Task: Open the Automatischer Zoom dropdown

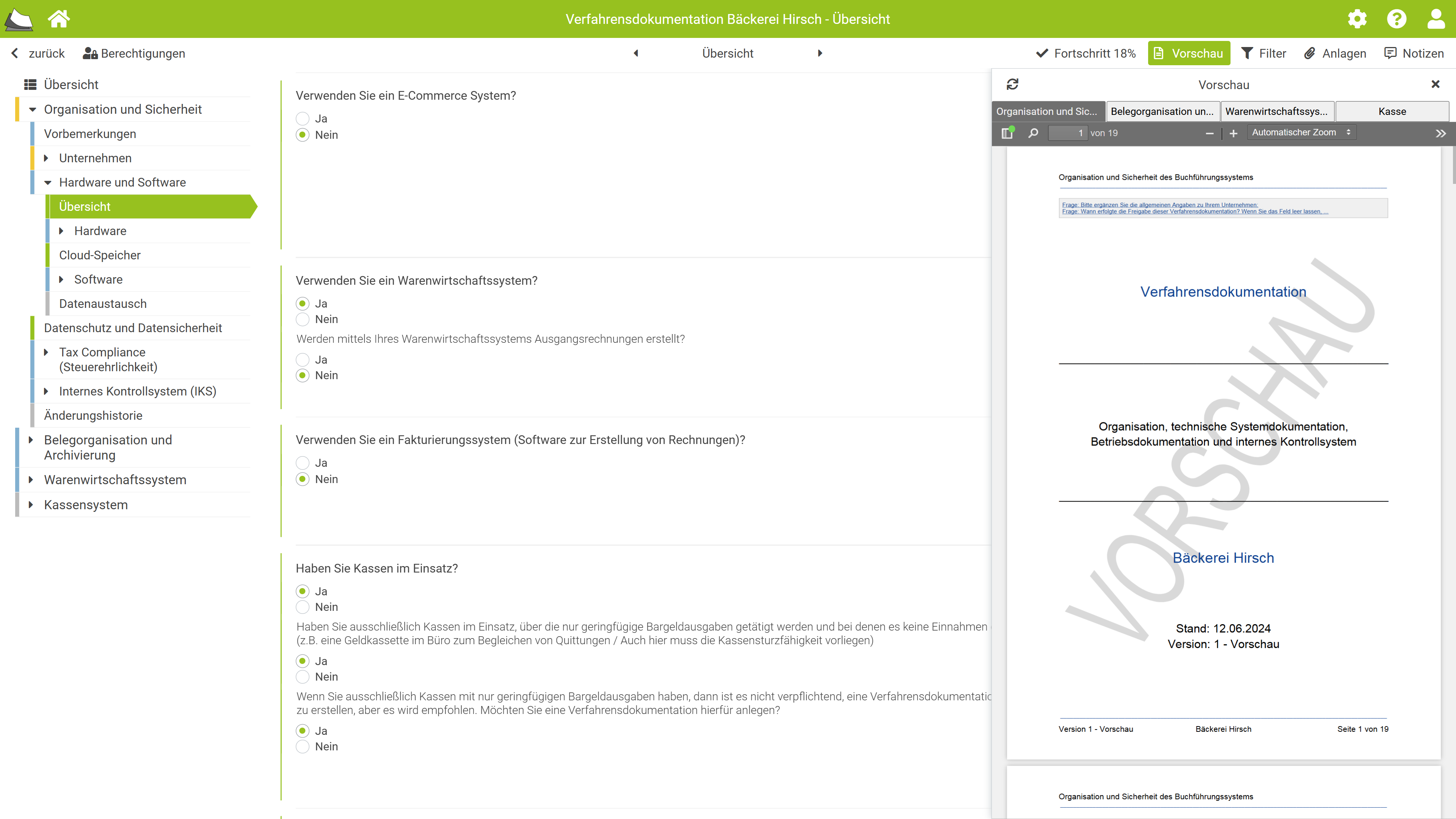Action: [1301, 132]
